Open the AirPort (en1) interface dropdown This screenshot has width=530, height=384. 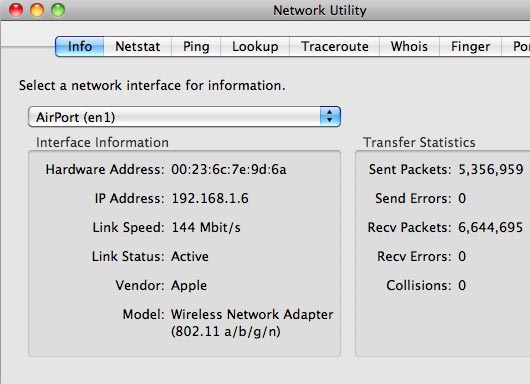point(184,117)
